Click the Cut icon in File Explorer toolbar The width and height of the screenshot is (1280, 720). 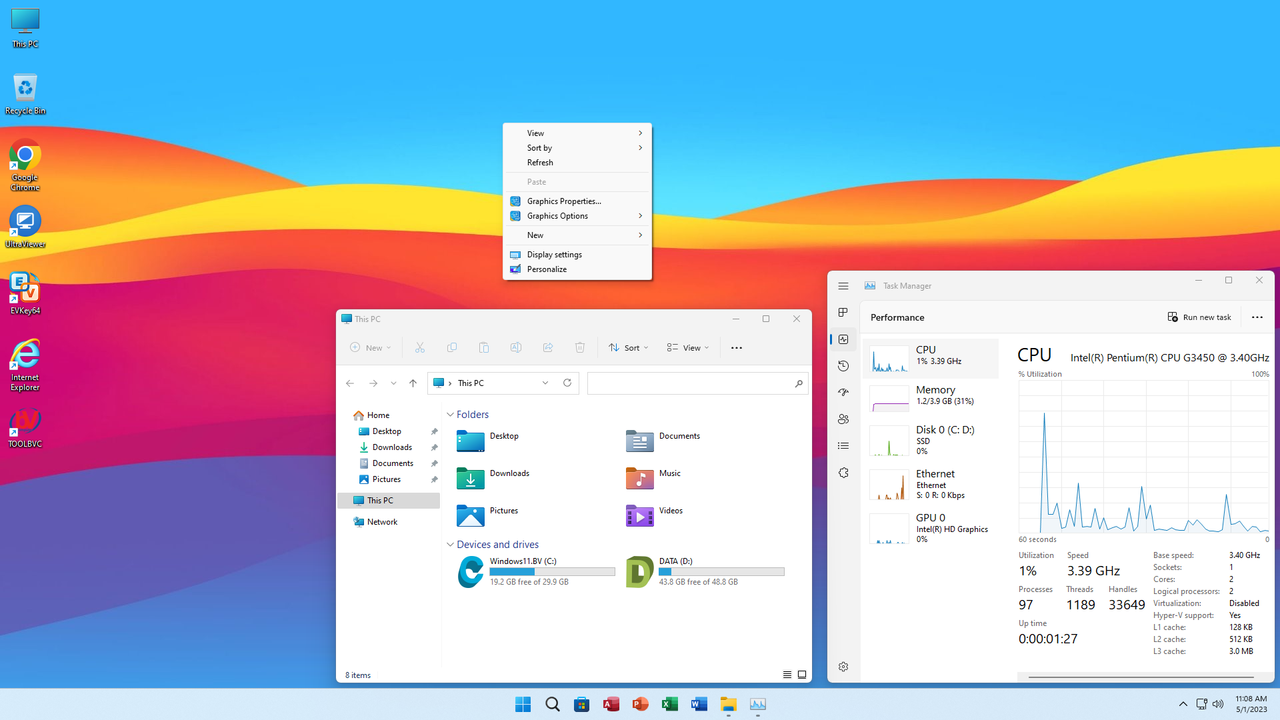pyautogui.click(x=420, y=347)
